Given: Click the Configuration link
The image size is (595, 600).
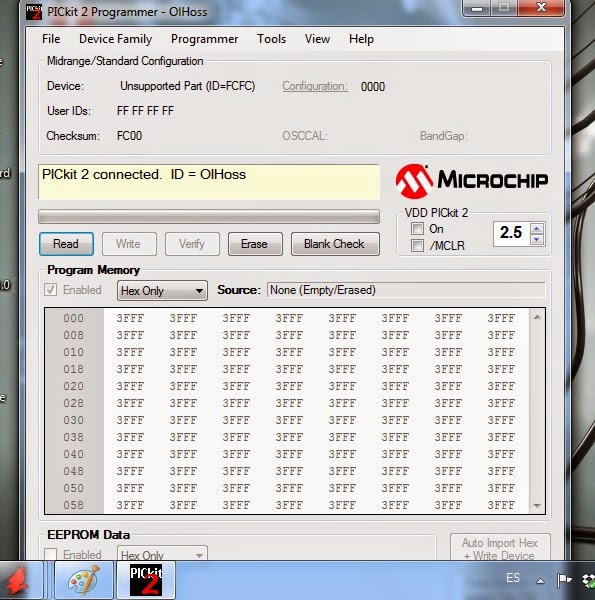Looking at the screenshot, I should tap(315, 86).
